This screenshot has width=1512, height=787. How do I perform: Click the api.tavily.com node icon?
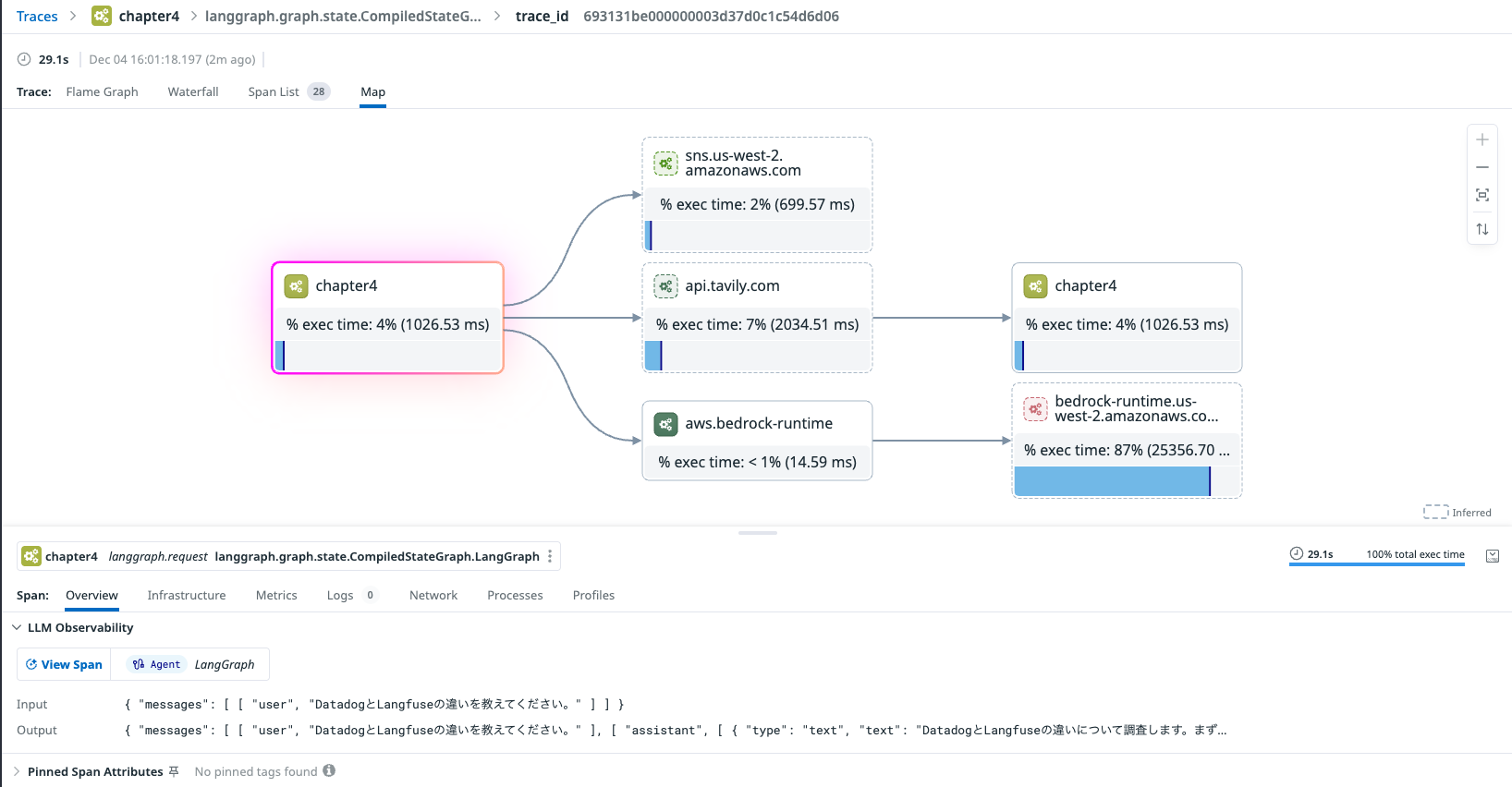[x=665, y=286]
